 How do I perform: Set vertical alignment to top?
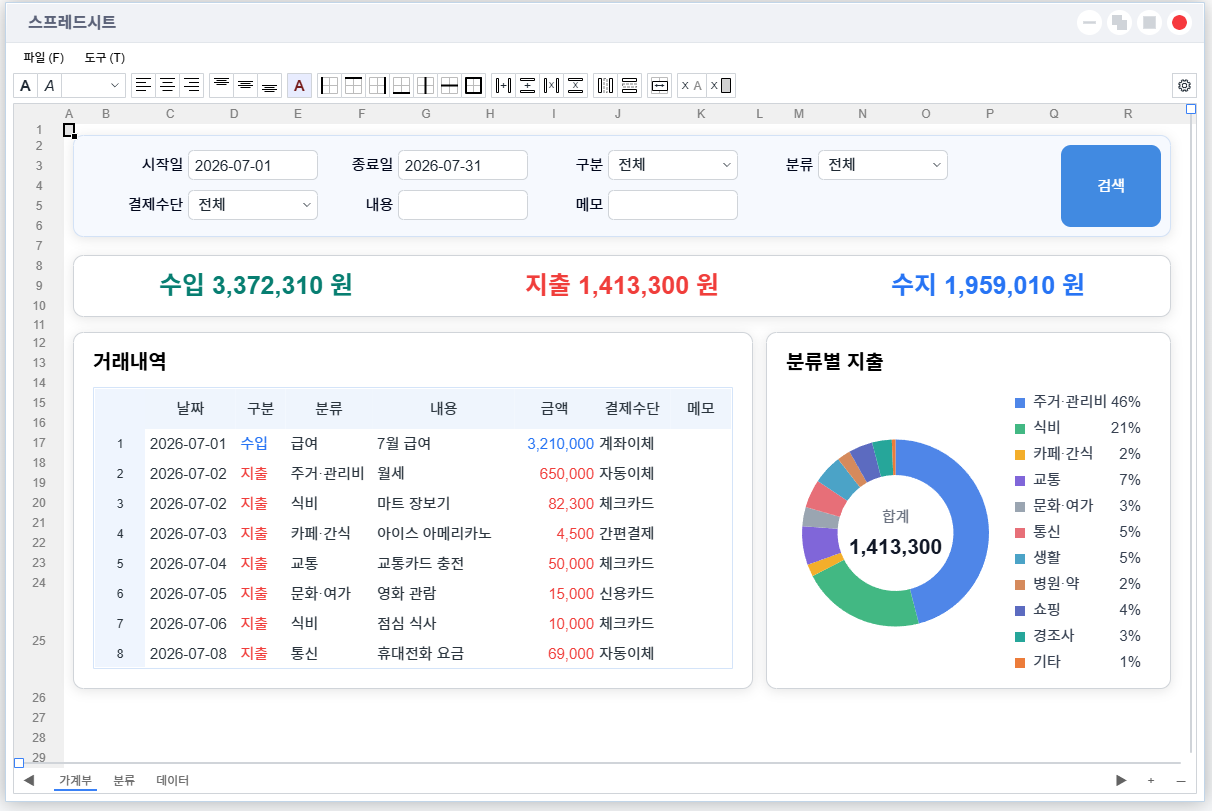point(221,85)
